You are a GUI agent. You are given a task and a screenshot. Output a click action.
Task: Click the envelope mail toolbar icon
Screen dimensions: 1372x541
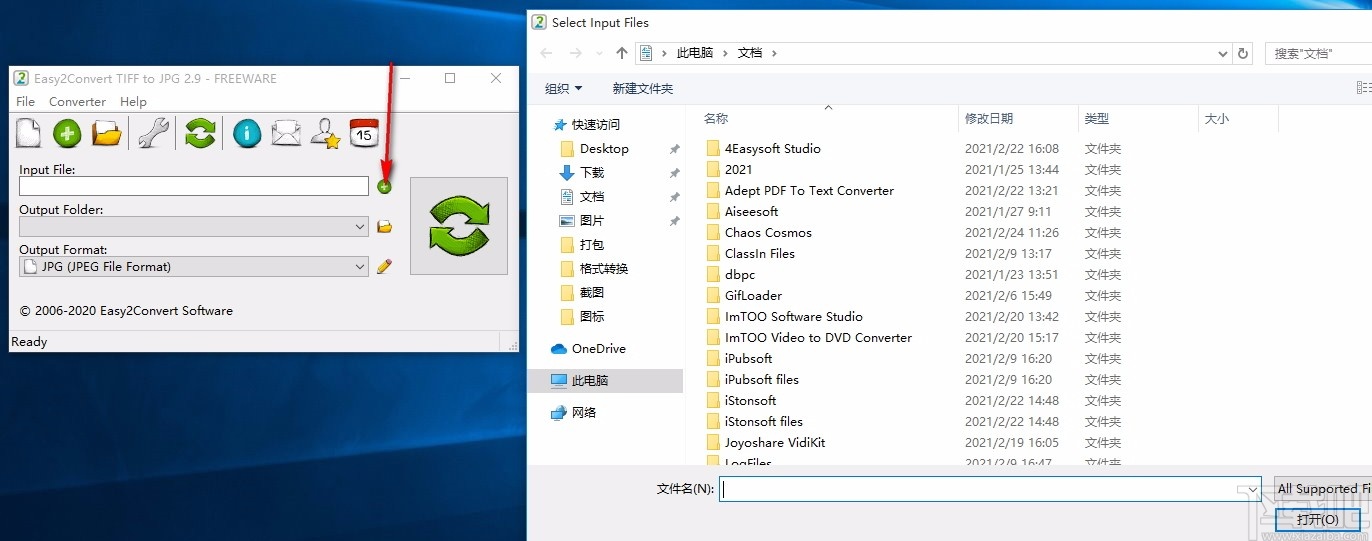(x=286, y=133)
